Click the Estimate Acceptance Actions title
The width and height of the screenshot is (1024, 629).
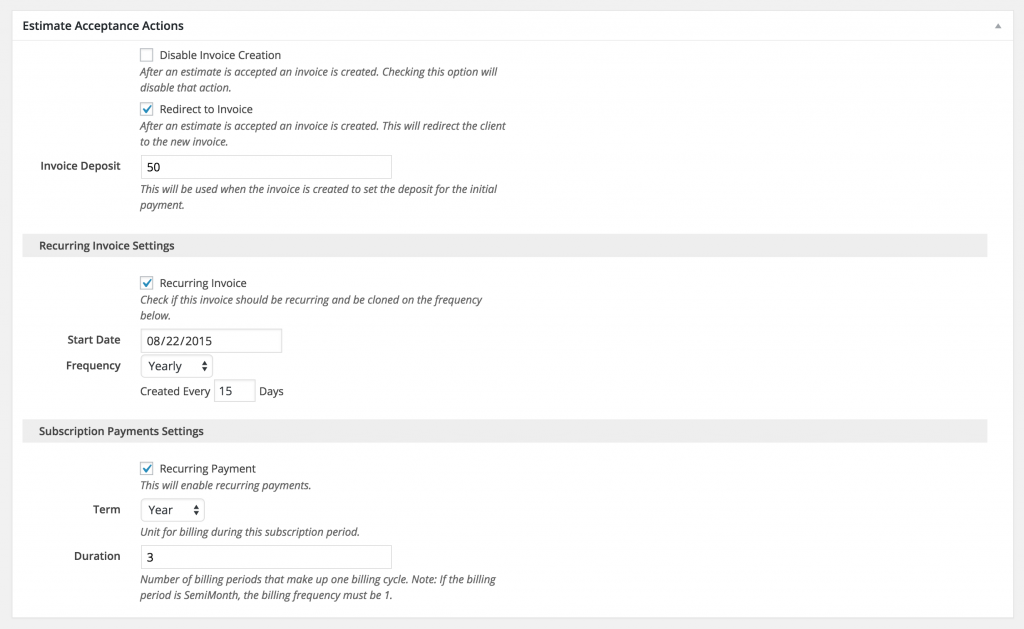point(103,25)
